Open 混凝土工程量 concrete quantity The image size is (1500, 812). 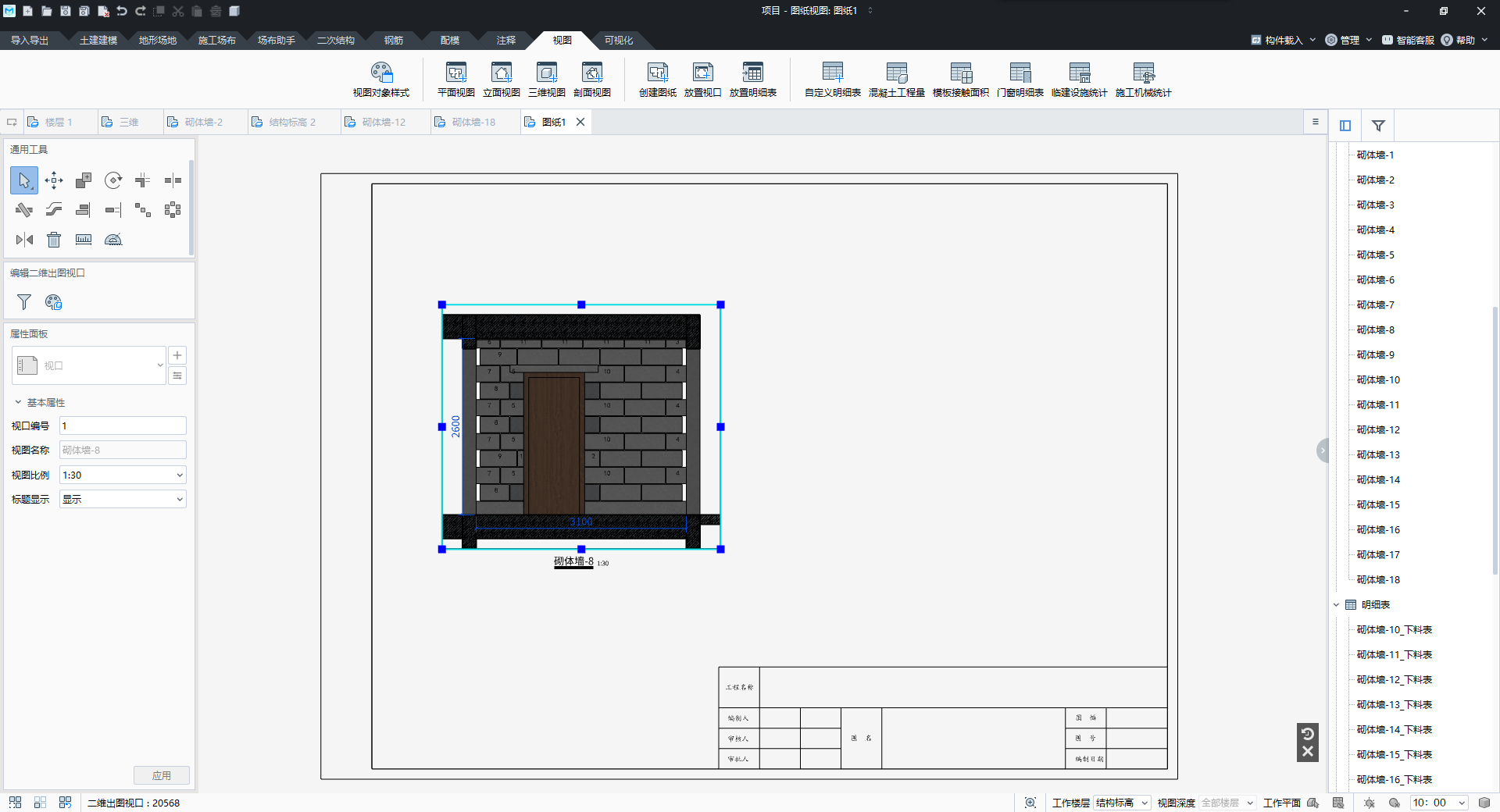[897, 80]
